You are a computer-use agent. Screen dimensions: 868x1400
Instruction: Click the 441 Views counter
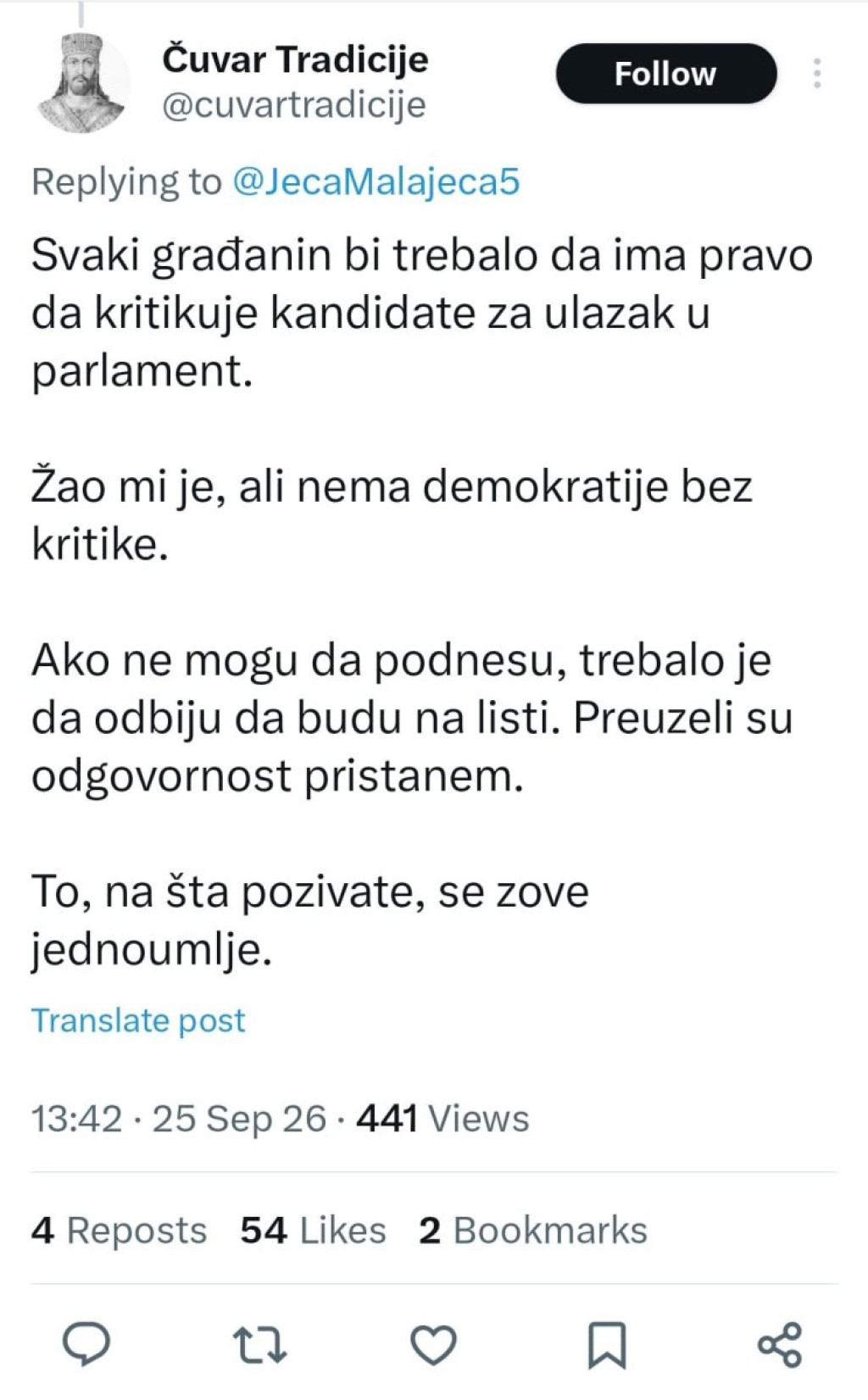442,1119
